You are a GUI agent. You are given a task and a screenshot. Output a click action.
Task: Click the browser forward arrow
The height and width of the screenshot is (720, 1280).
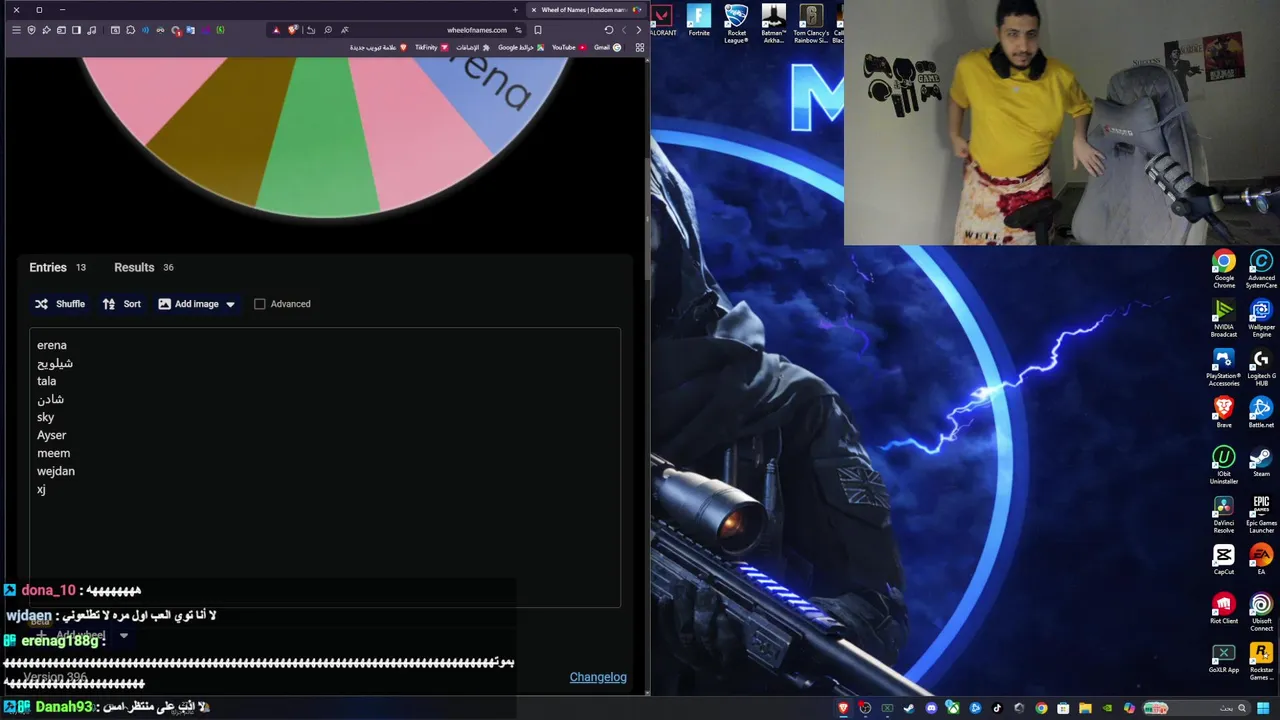point(624,30)
